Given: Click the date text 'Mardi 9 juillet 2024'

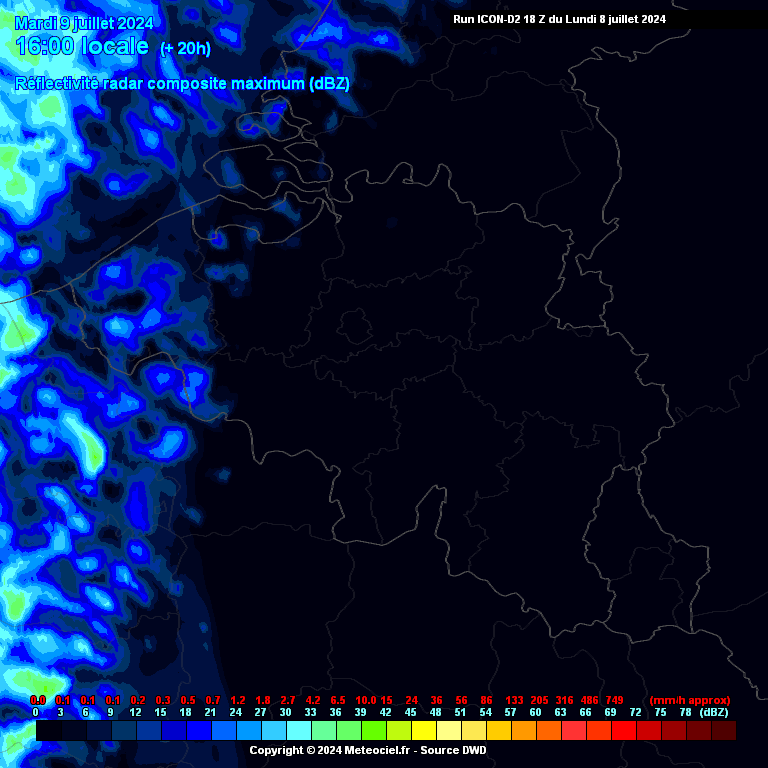Looking at the screenshot, I should click(84, 23).
